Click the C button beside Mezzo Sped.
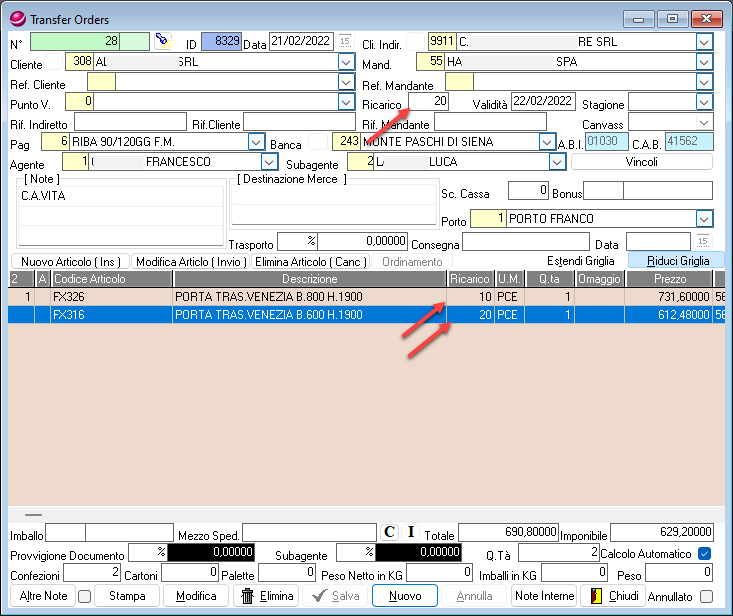 [x=390, y=532]
